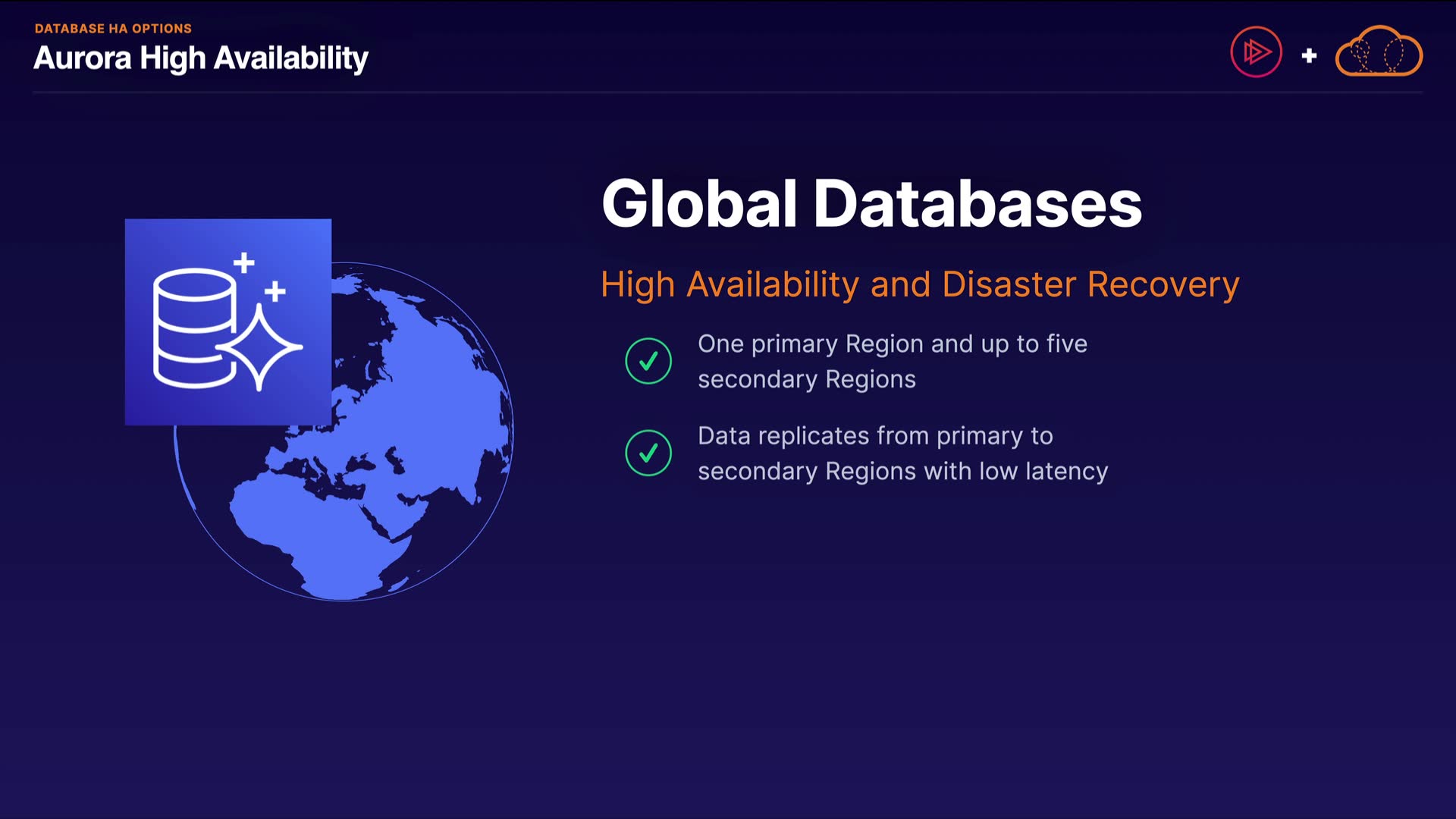Image resolution: width=1456 pixels, height=819 pixels.
Task: Click 'High Availability and Disaster Recovery' subtitle
Action: 920,284
